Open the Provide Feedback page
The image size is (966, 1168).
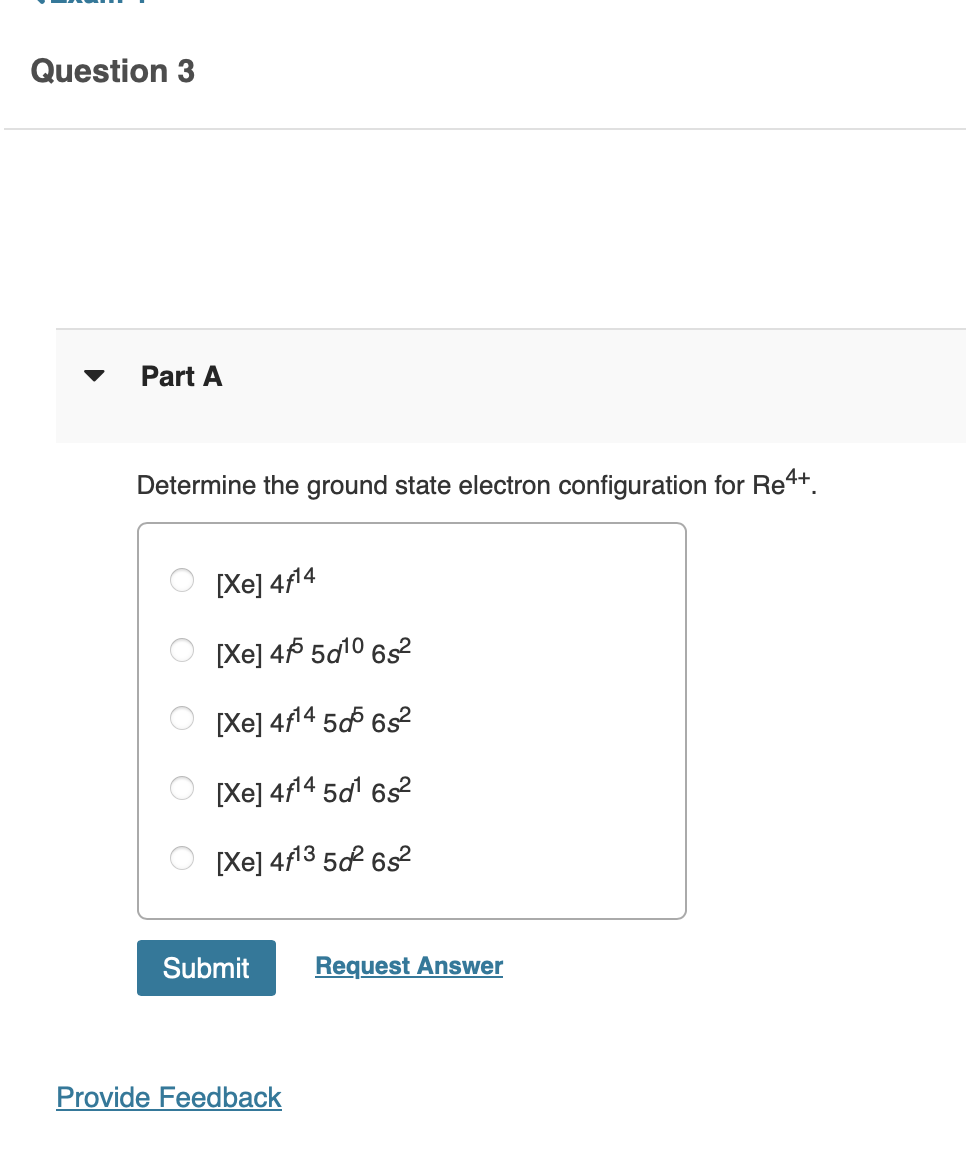[x=168, y=1097]
